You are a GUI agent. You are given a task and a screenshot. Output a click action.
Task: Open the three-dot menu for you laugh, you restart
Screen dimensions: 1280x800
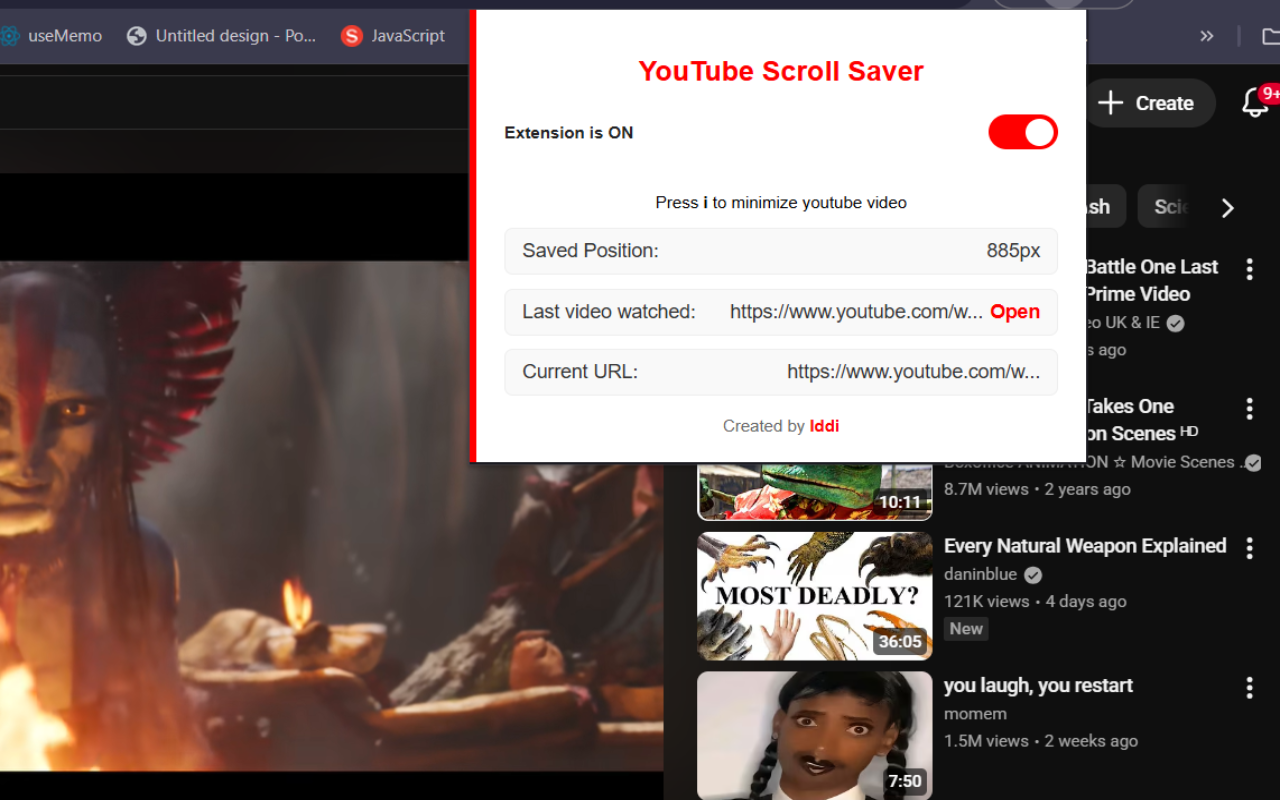click(x=1249, y=687)
